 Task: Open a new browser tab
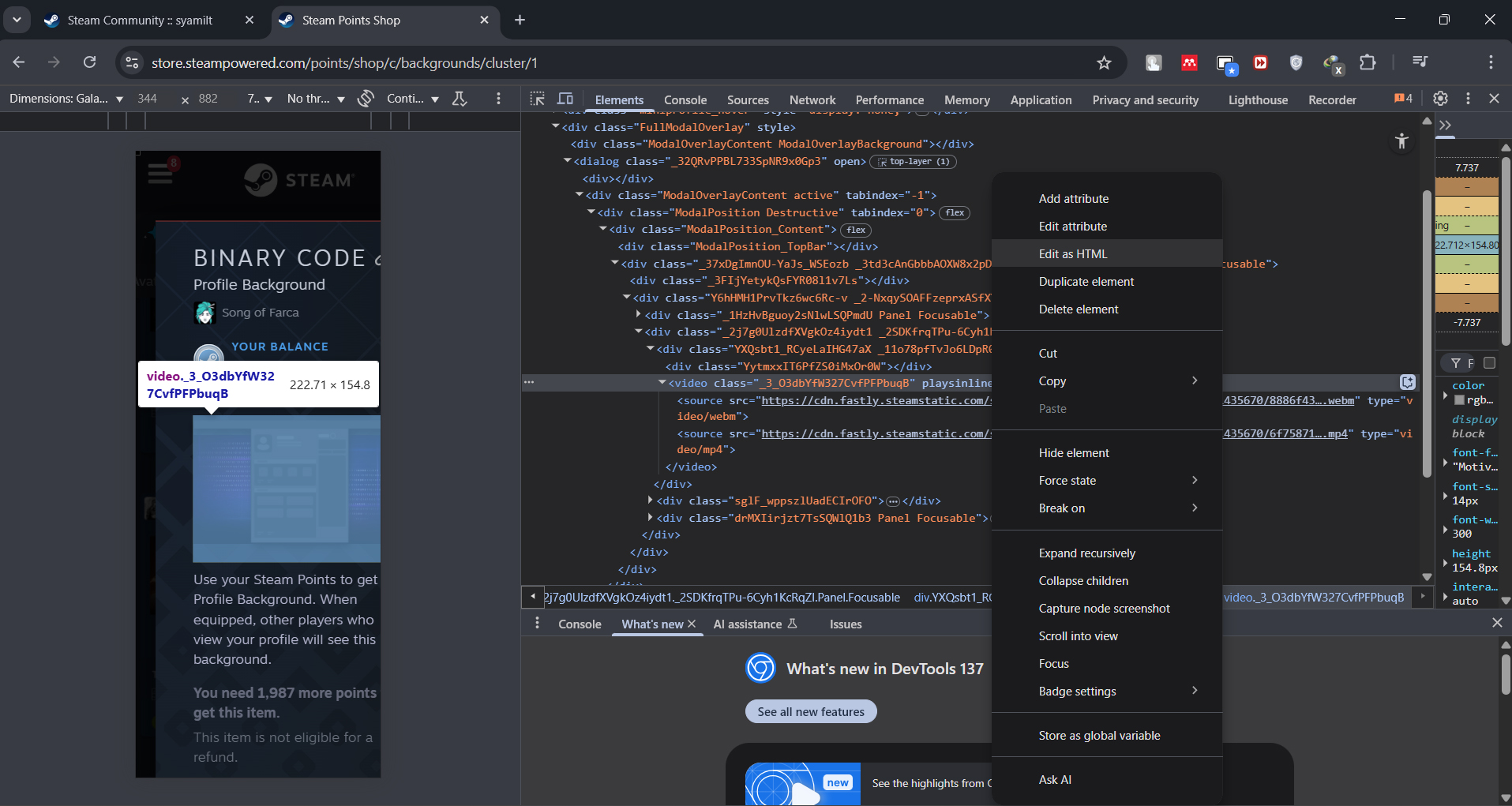point(520,20)
